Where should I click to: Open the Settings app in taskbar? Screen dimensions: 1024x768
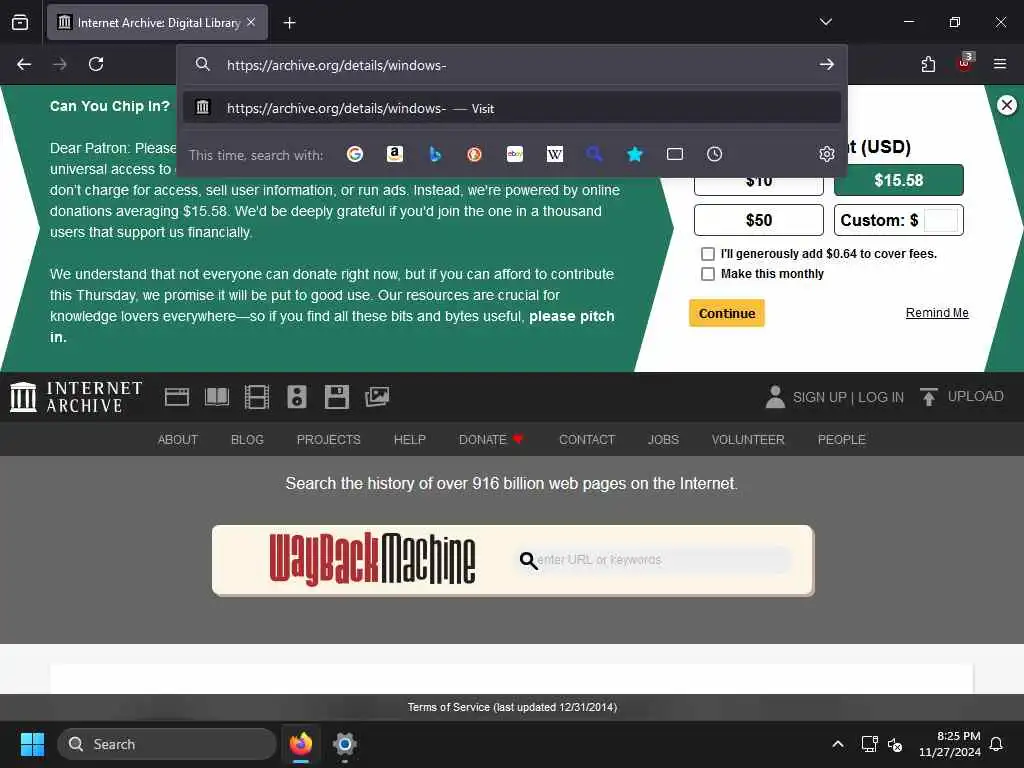point(344,744)
